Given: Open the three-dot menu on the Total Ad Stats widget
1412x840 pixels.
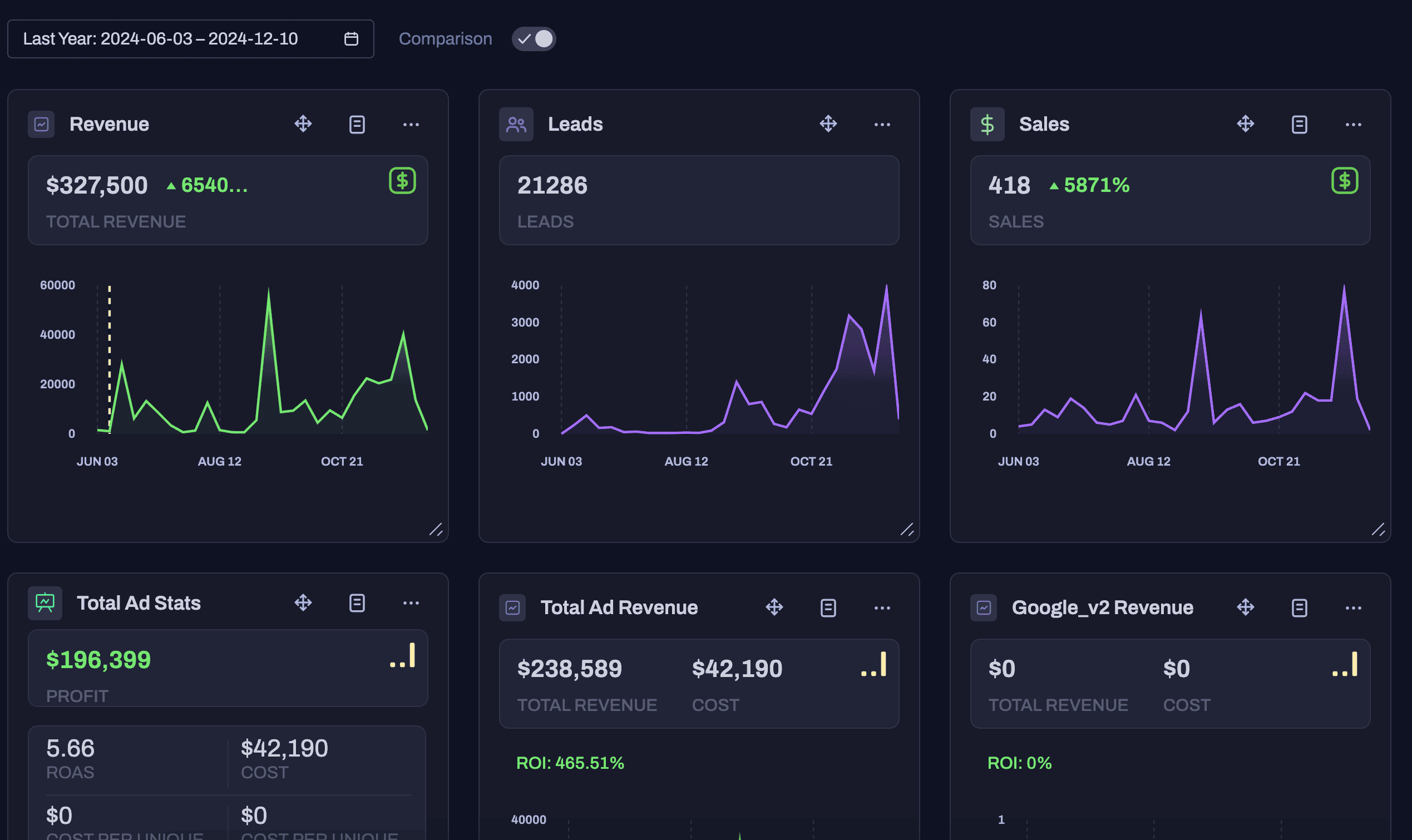Looking at the screenshot, I should pos(411,604).
